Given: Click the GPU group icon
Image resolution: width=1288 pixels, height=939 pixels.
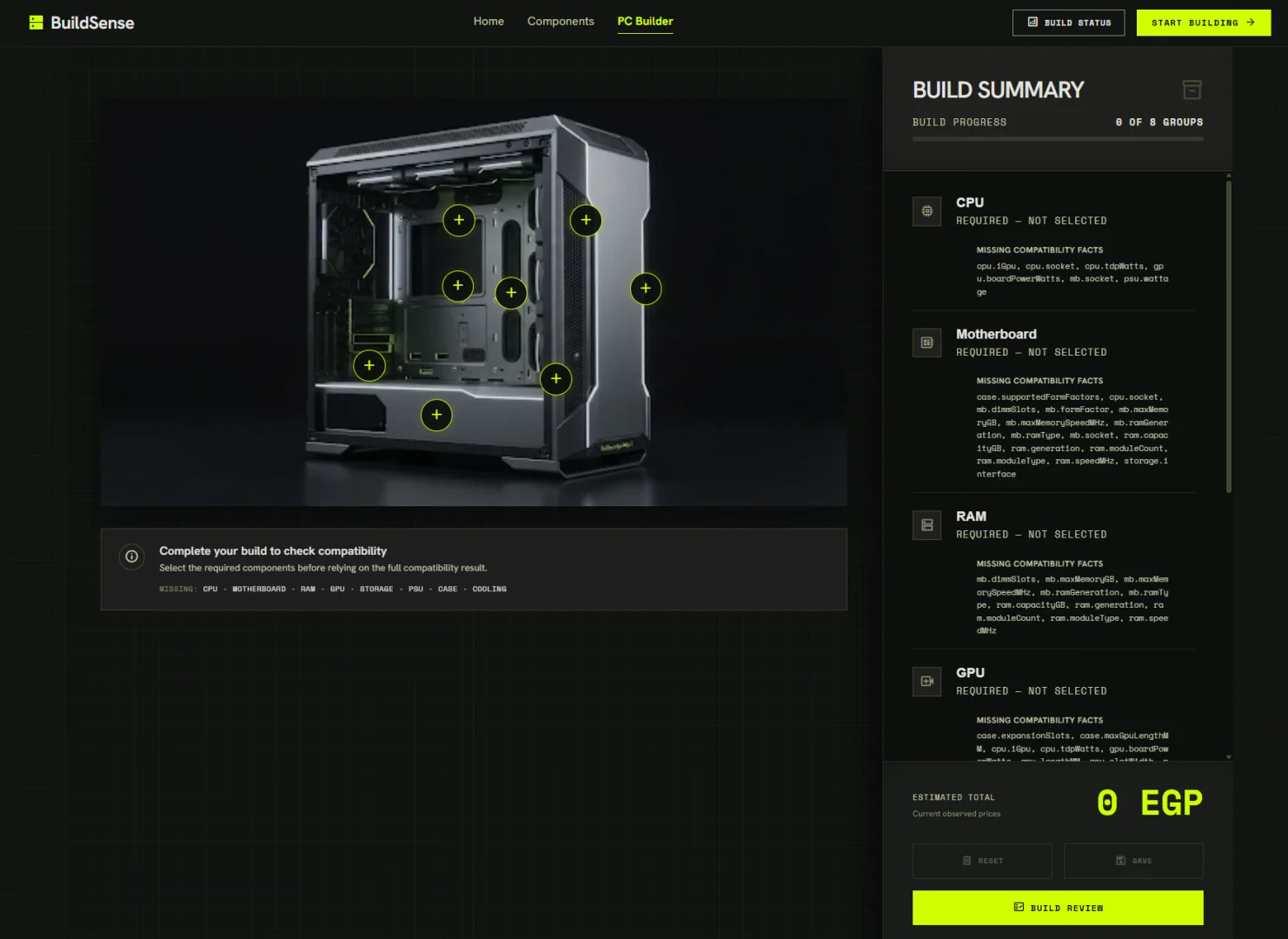Looking at the screenshot, I should pos(926,682).
